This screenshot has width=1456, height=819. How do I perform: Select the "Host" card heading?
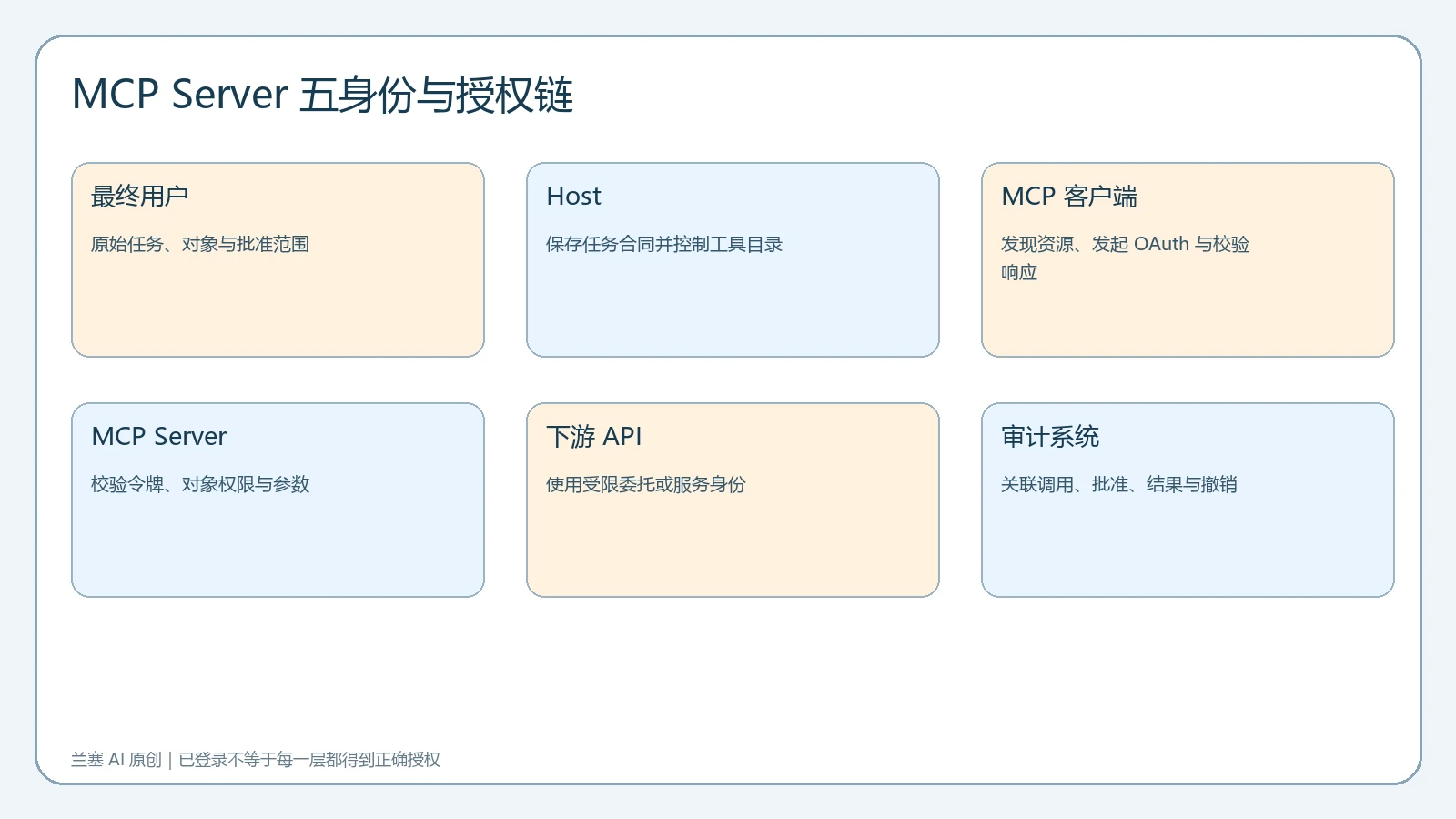(x=573, y=197)
